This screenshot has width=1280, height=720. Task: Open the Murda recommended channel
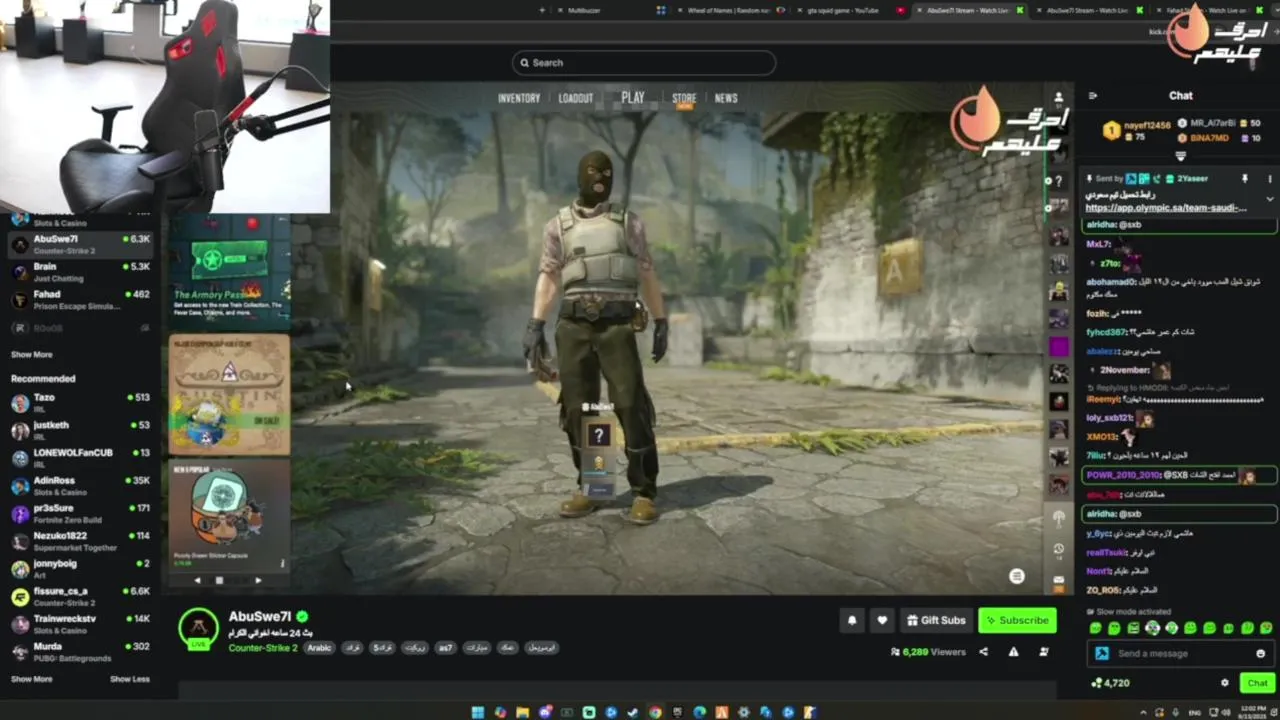[80, 650]
